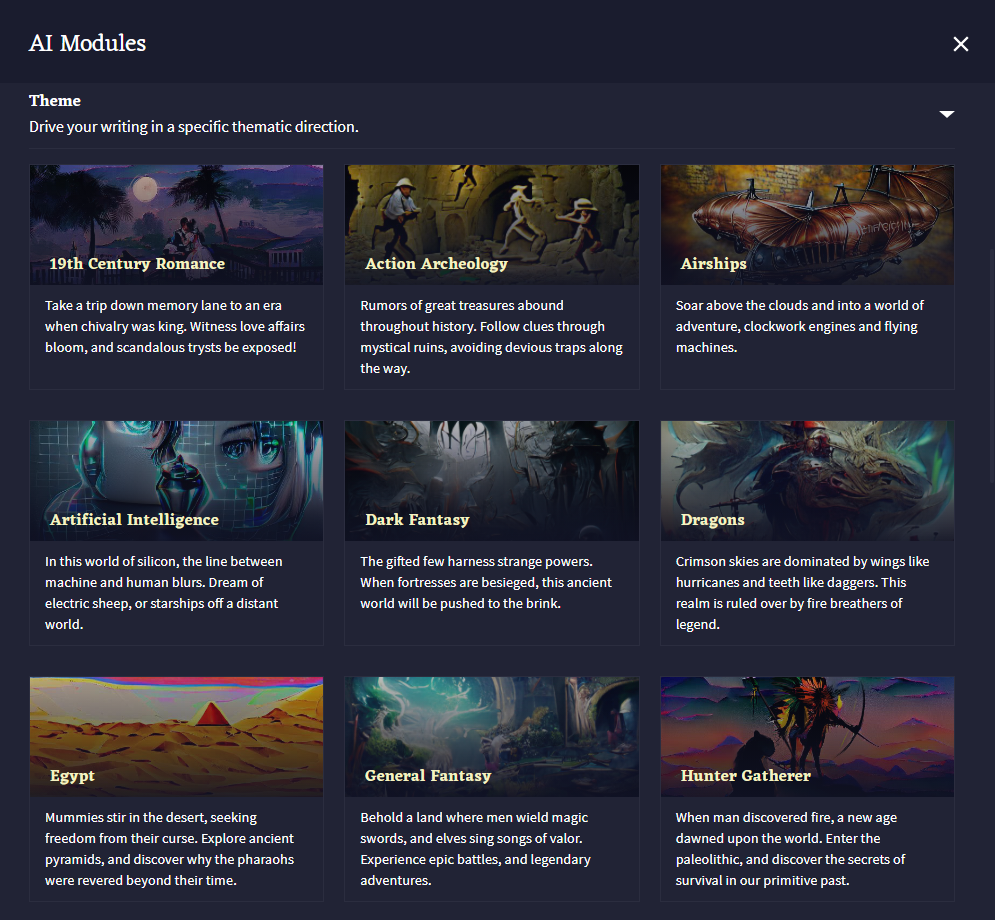Click the Hunter Gatherer description text
The height and width of the screenshot is (920, 995).
[790, 849]
